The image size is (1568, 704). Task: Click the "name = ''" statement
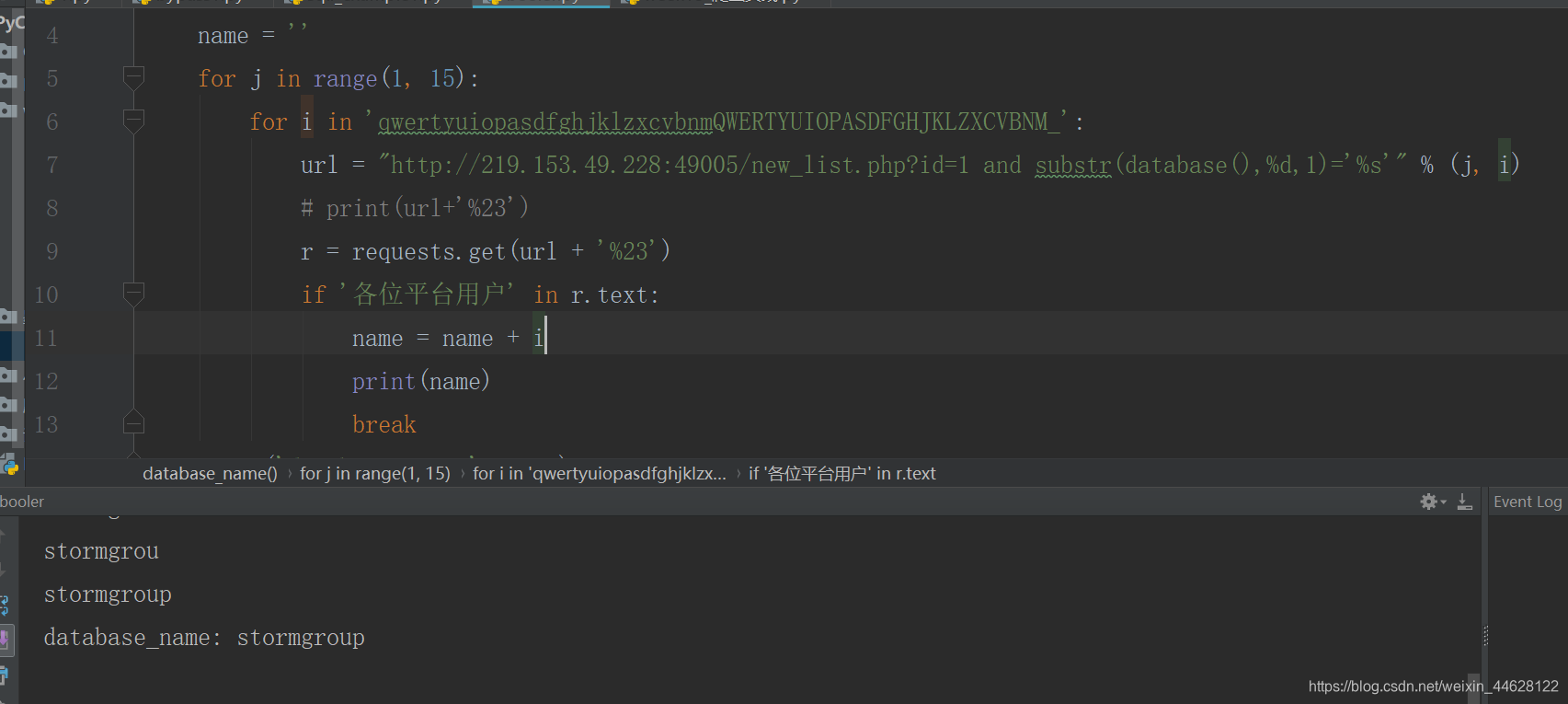tap(252, 35)
